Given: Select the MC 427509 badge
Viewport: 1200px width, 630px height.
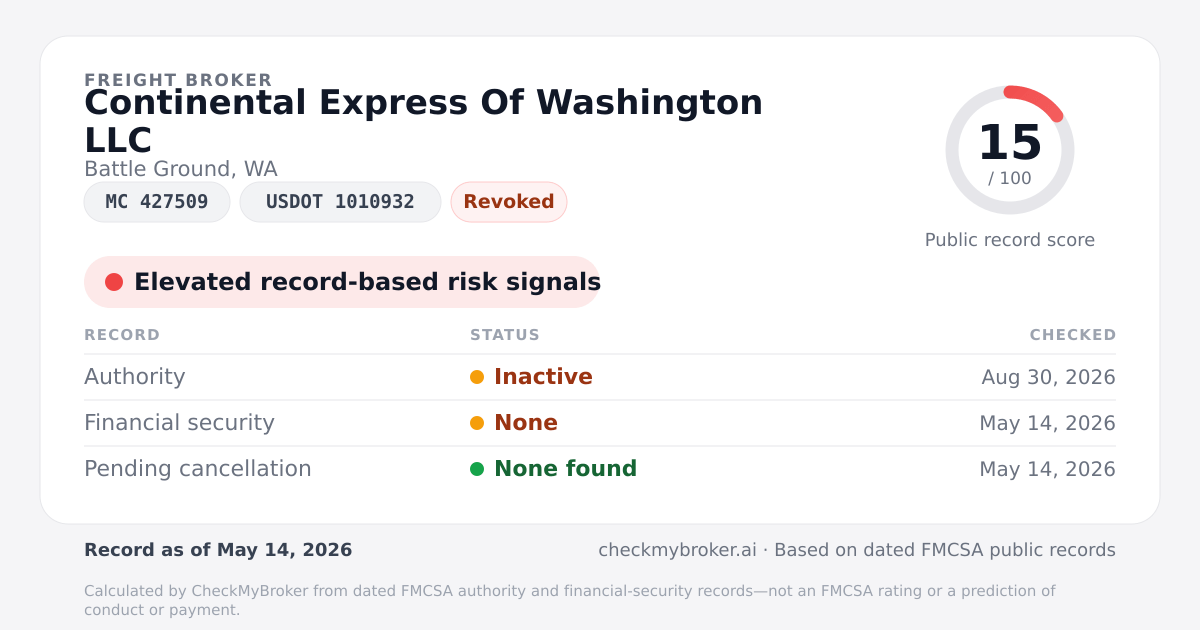Looking at the screenshot, I should (157, 202).
